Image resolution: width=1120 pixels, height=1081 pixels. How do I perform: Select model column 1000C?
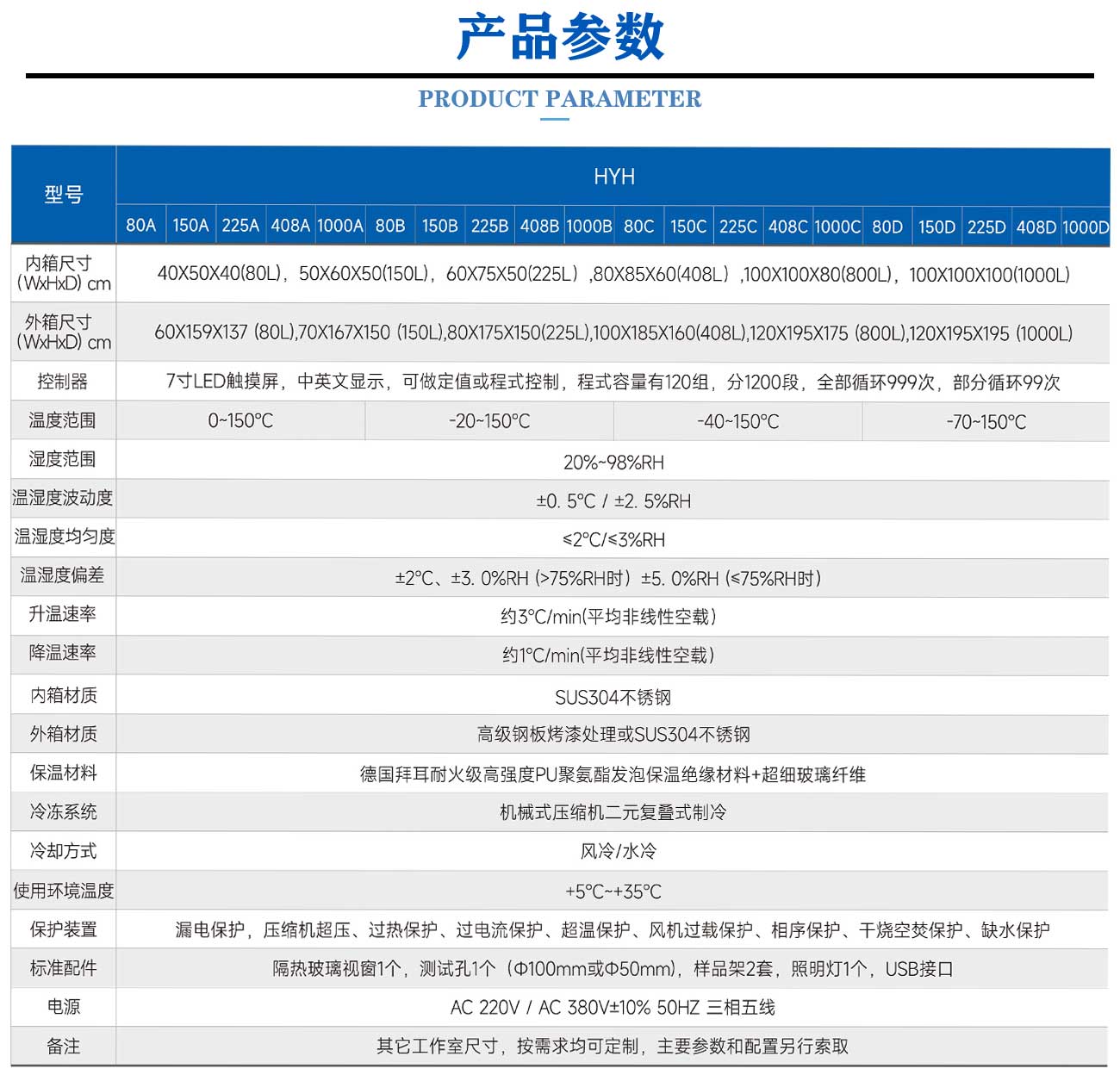click(x=837, y=226)
